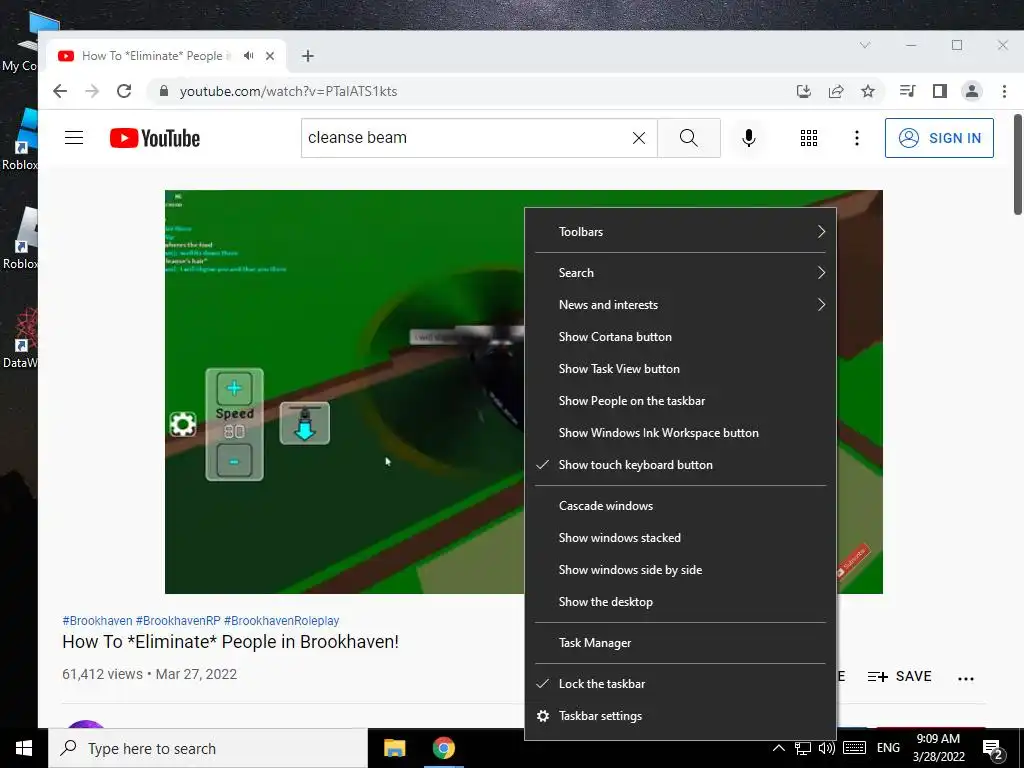This screenshot has height=768, width=1024.
Task: Click the gear icon in the video
Action: point(183,424)
